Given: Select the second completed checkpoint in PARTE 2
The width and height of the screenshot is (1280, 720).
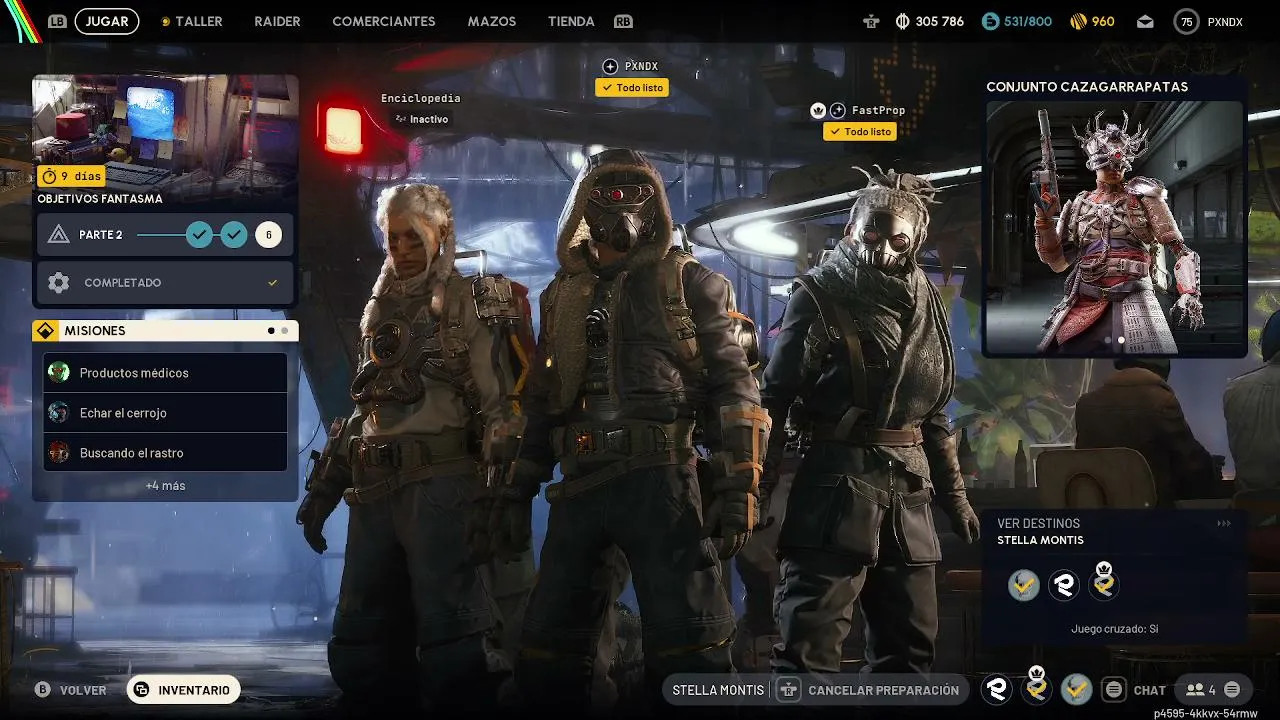Looking at the screenshot, I should pyautogui.click(x=234, y=235).
